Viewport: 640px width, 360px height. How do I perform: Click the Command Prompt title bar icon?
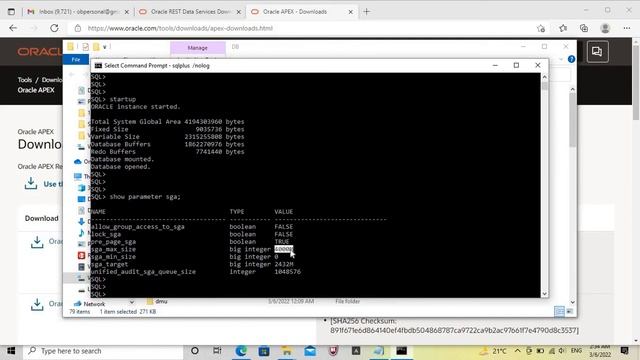click(98, 65)
